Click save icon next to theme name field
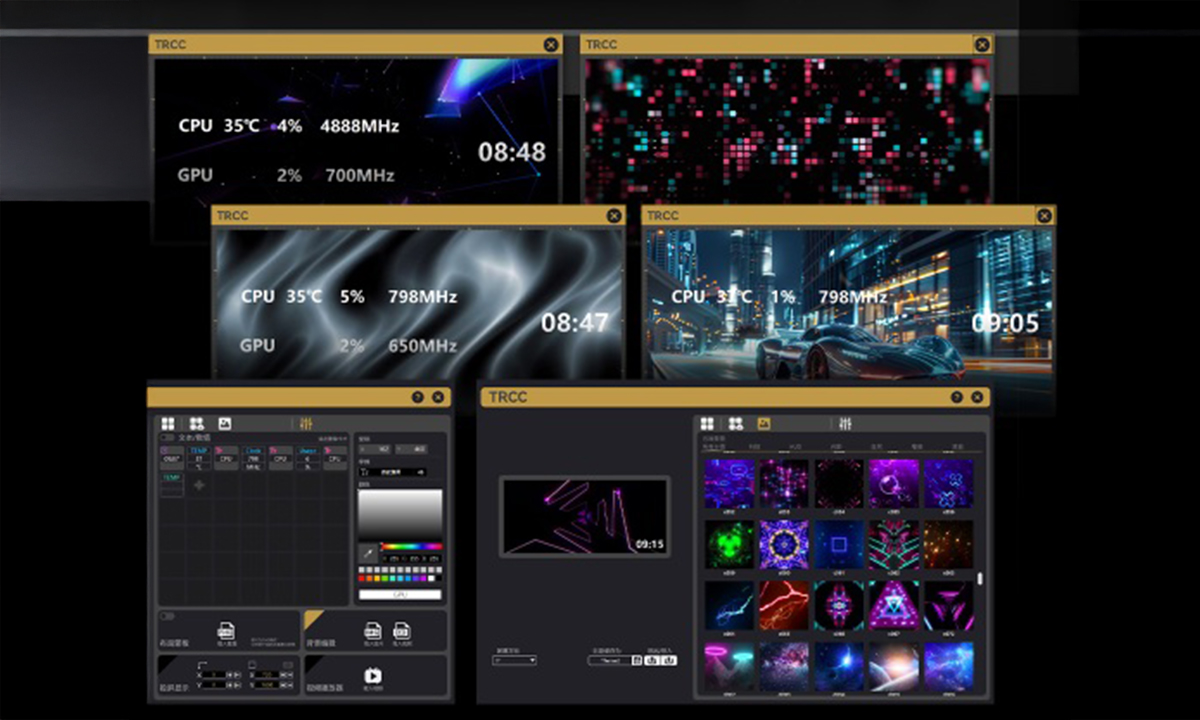1200x720 pixels. pos(637,660)
